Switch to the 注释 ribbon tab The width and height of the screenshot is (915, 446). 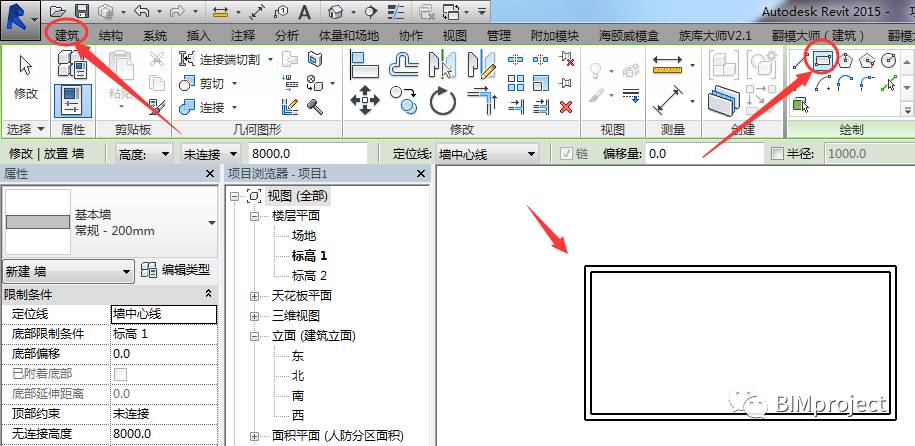point(243,36)
